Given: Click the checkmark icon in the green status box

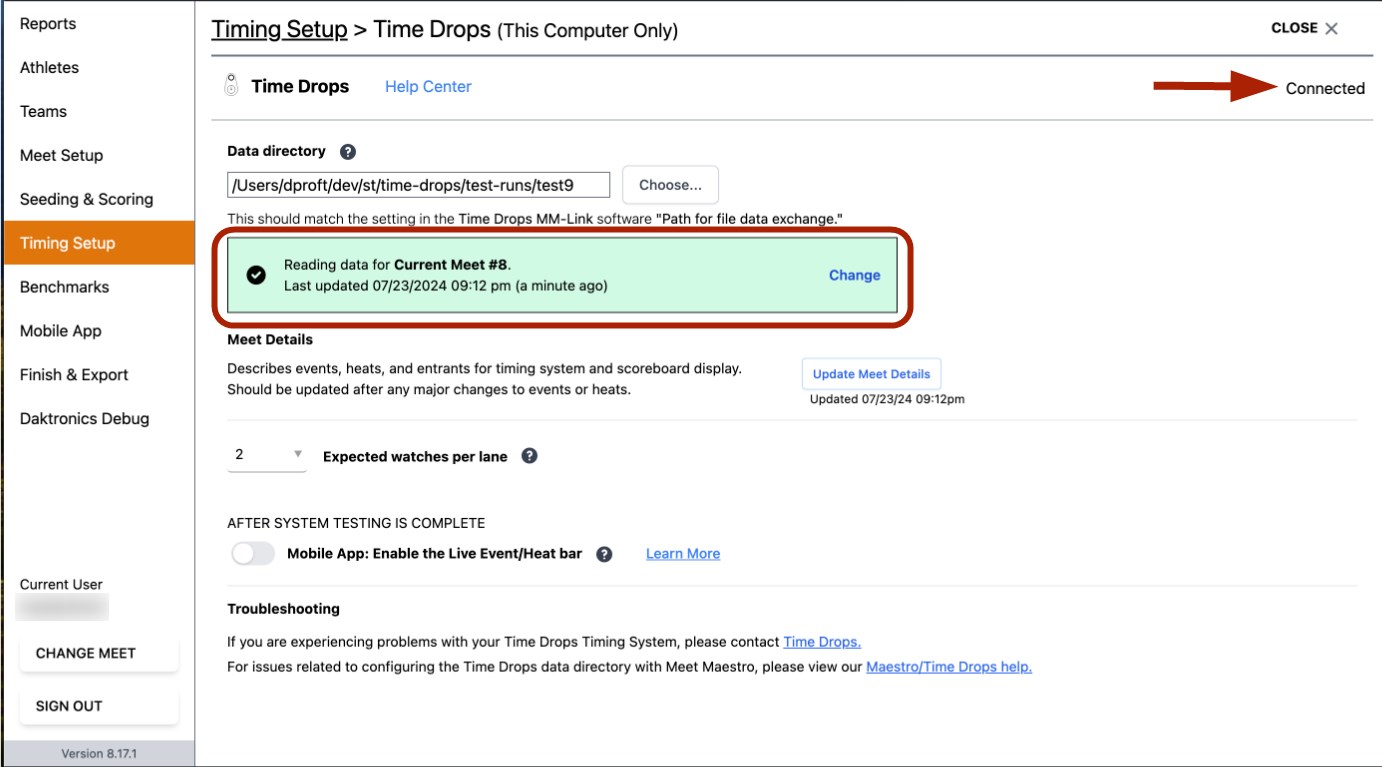Looking at the screenshot, I should tap(256, 275).
